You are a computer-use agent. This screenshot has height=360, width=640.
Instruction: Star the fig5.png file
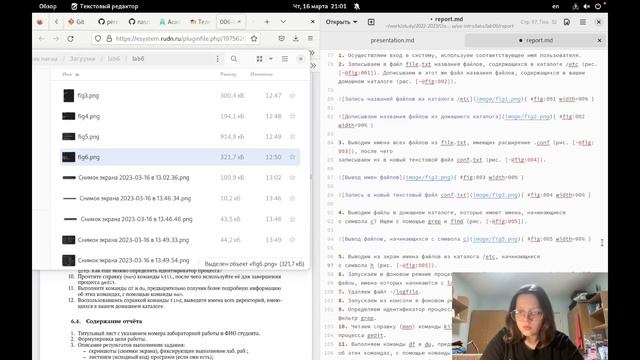tap(292, 136)
